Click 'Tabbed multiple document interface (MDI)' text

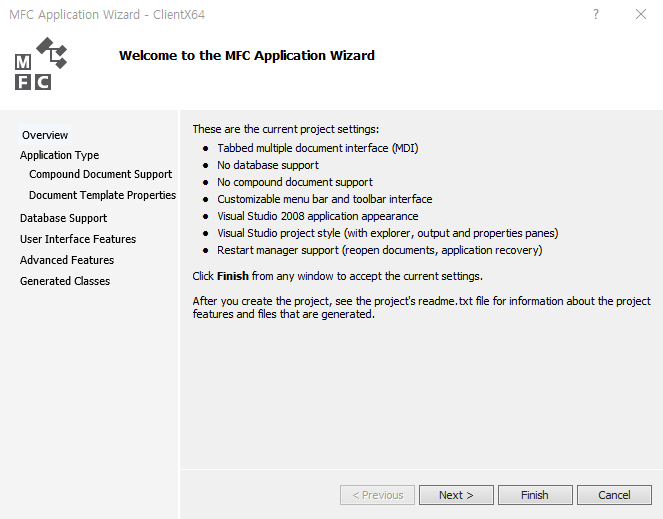[x=318, y=148]
